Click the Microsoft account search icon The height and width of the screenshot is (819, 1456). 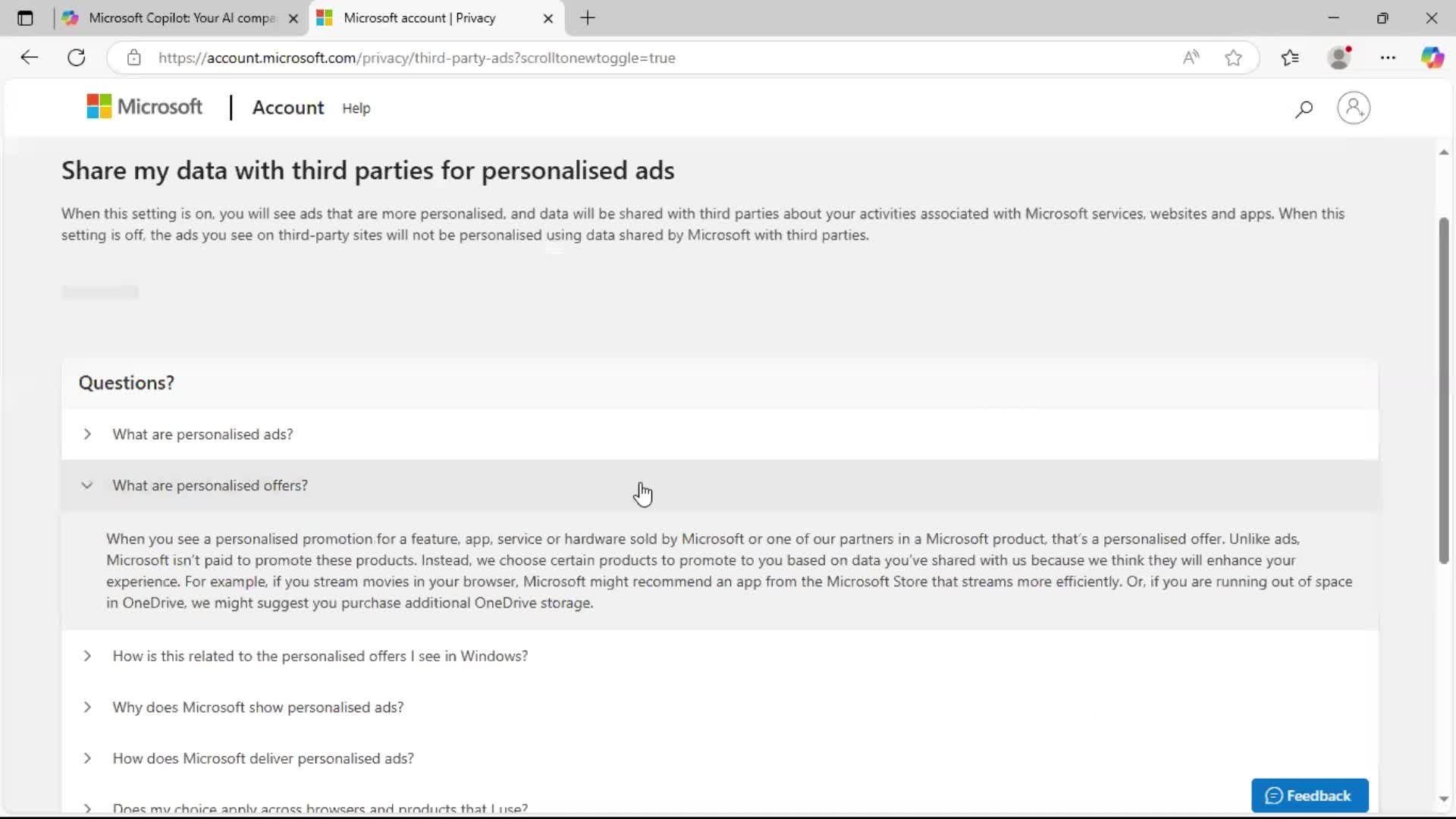click(x=1304, y=109)
